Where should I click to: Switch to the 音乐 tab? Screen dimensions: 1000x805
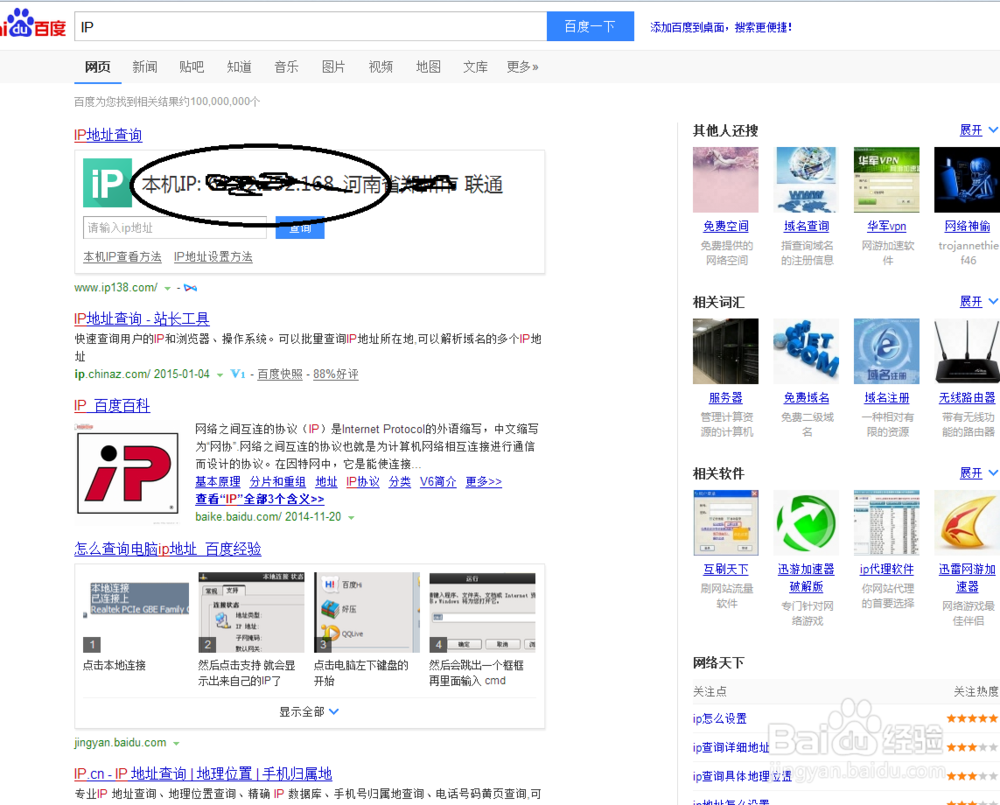tap(286, 66)
